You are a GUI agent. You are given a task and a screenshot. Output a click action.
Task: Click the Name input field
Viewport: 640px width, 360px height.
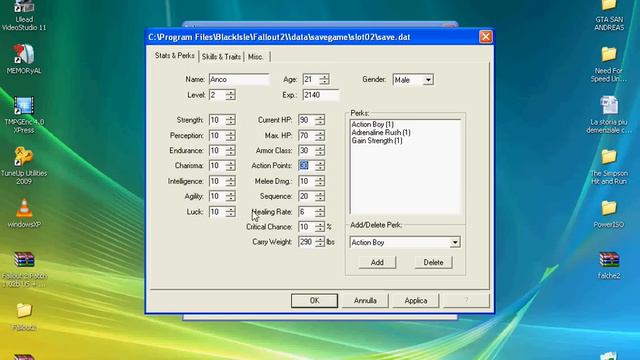click(239, 79)
